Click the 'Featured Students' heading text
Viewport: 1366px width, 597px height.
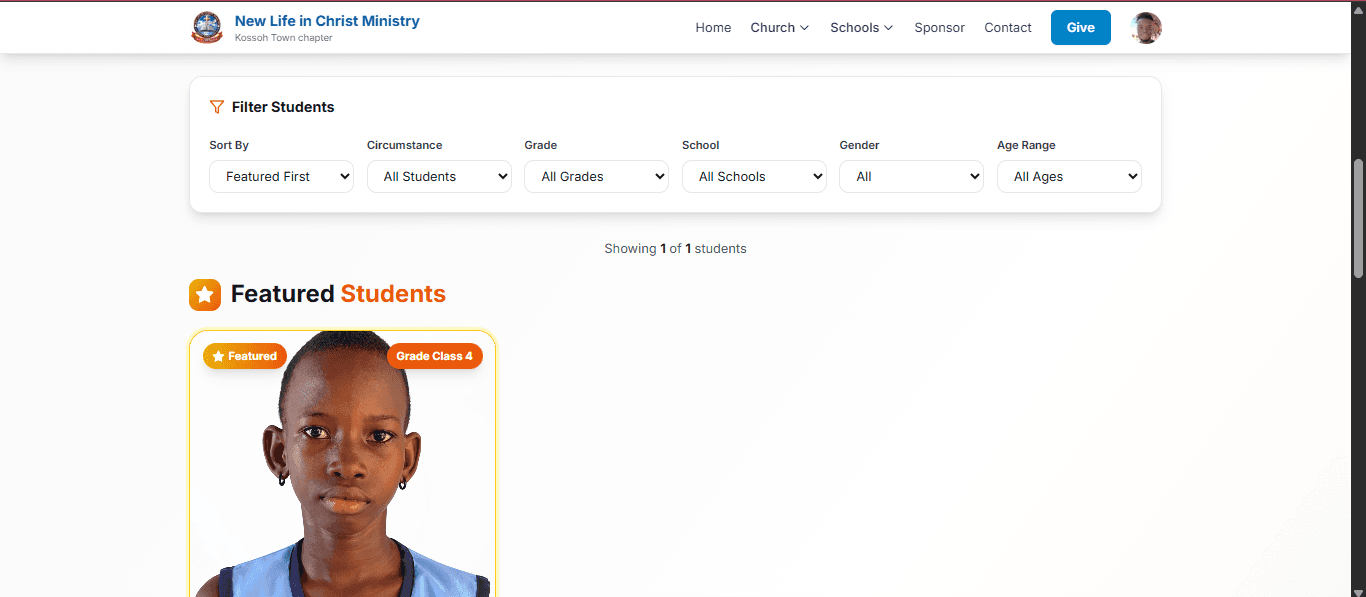(x=338, y=294)
